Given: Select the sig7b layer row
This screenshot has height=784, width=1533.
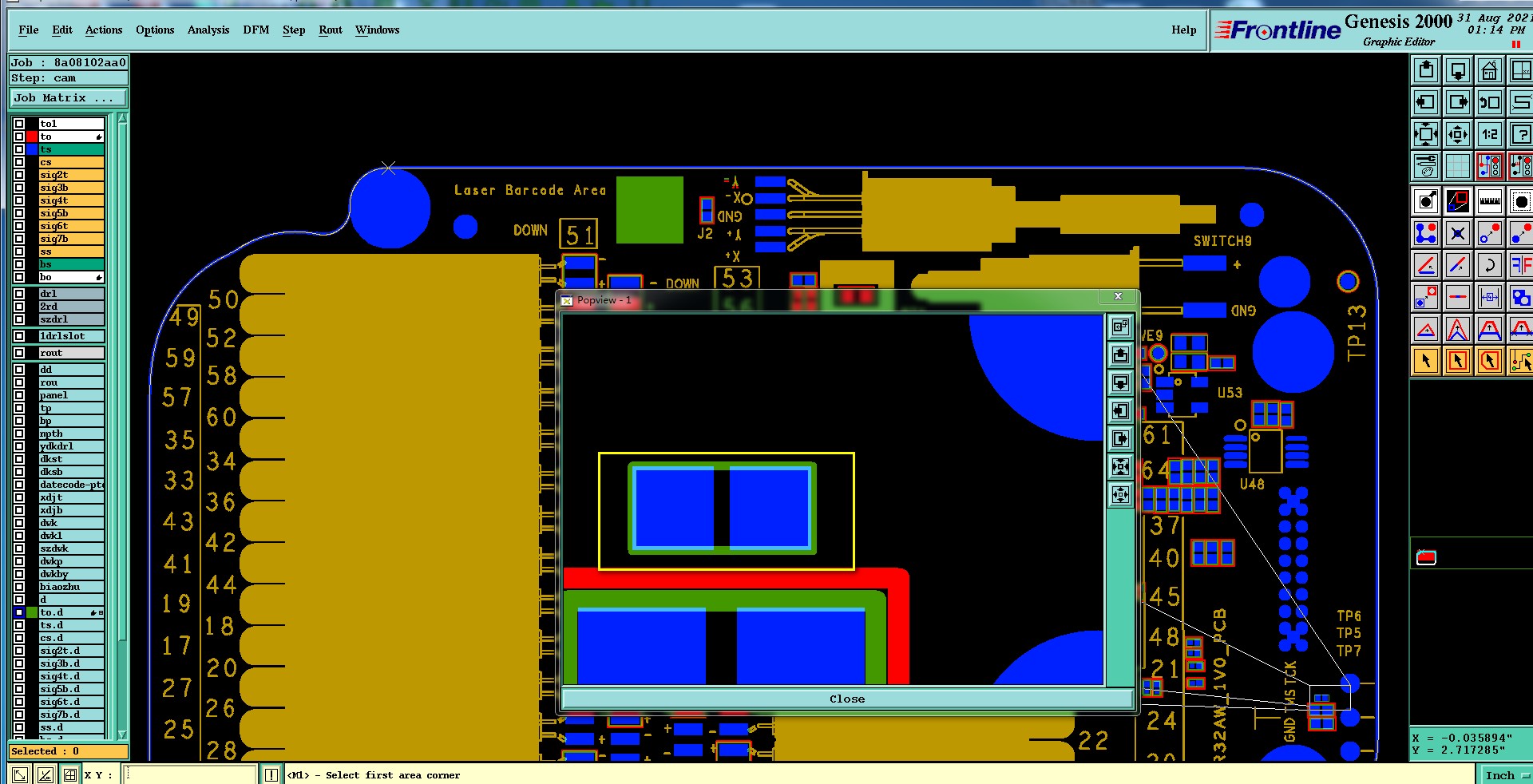Looking at the screenshot, I should click(x=72, y=239).
